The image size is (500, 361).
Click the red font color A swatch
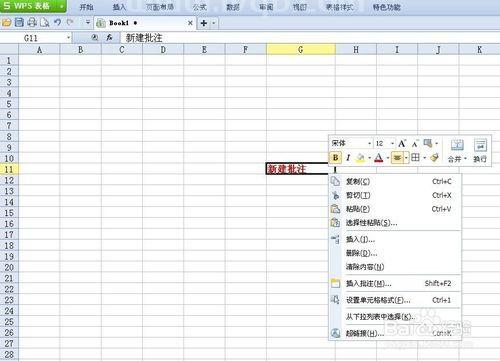379,158
